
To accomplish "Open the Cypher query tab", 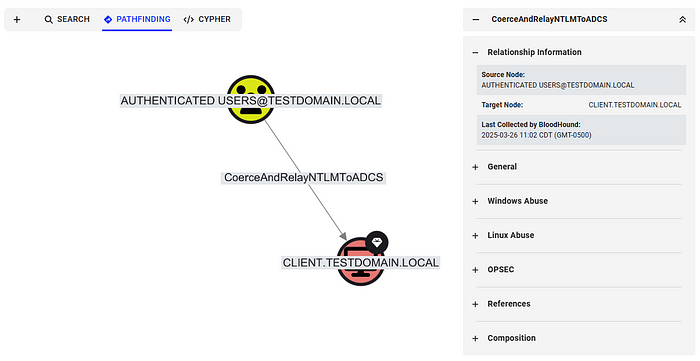I will pyautogui.click(x=207, y=20).
